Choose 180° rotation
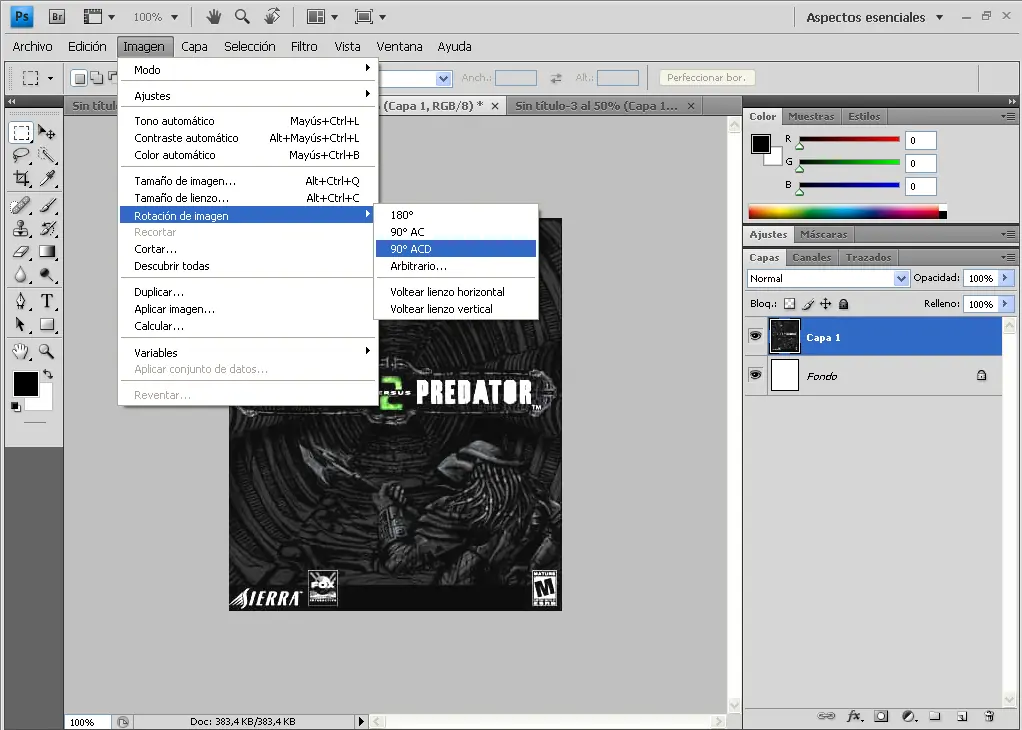This screenshot has height=730, width=1022. 456,215
